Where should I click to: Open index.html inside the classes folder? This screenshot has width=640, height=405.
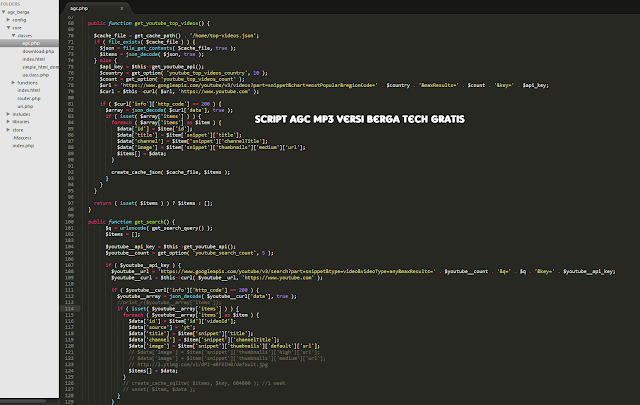click(x=33, y=59)
